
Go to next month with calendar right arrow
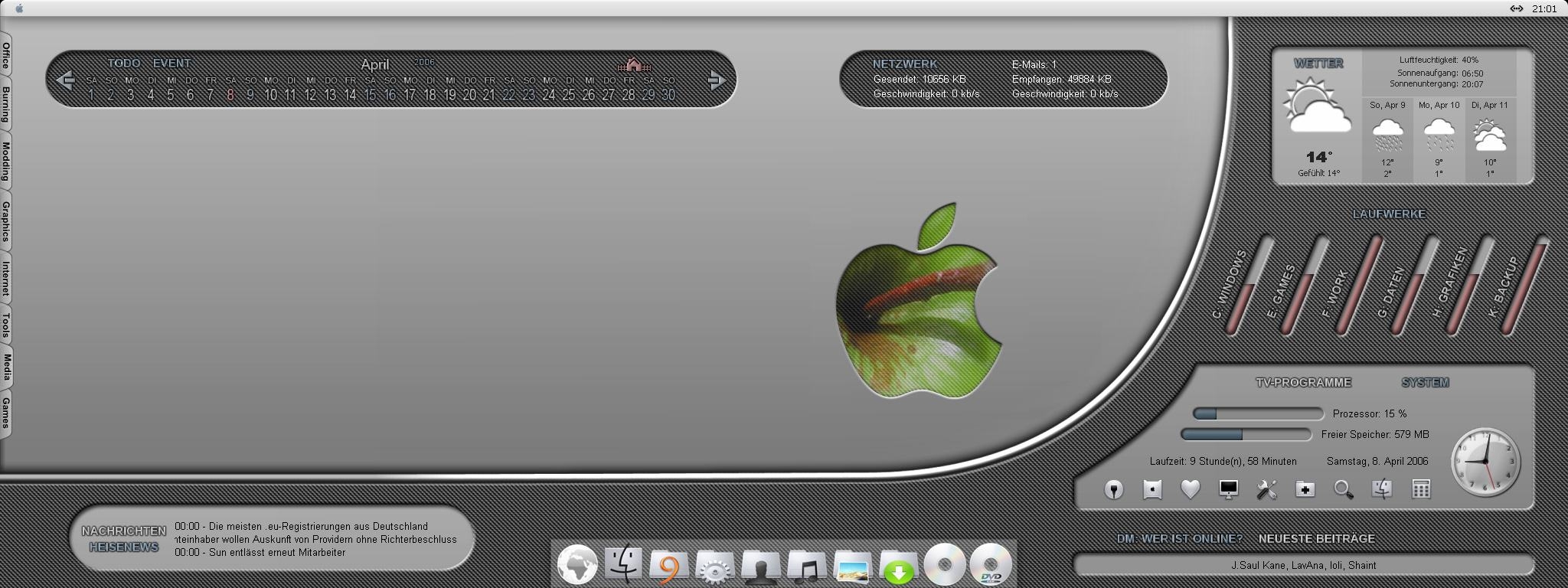(717, 79)
